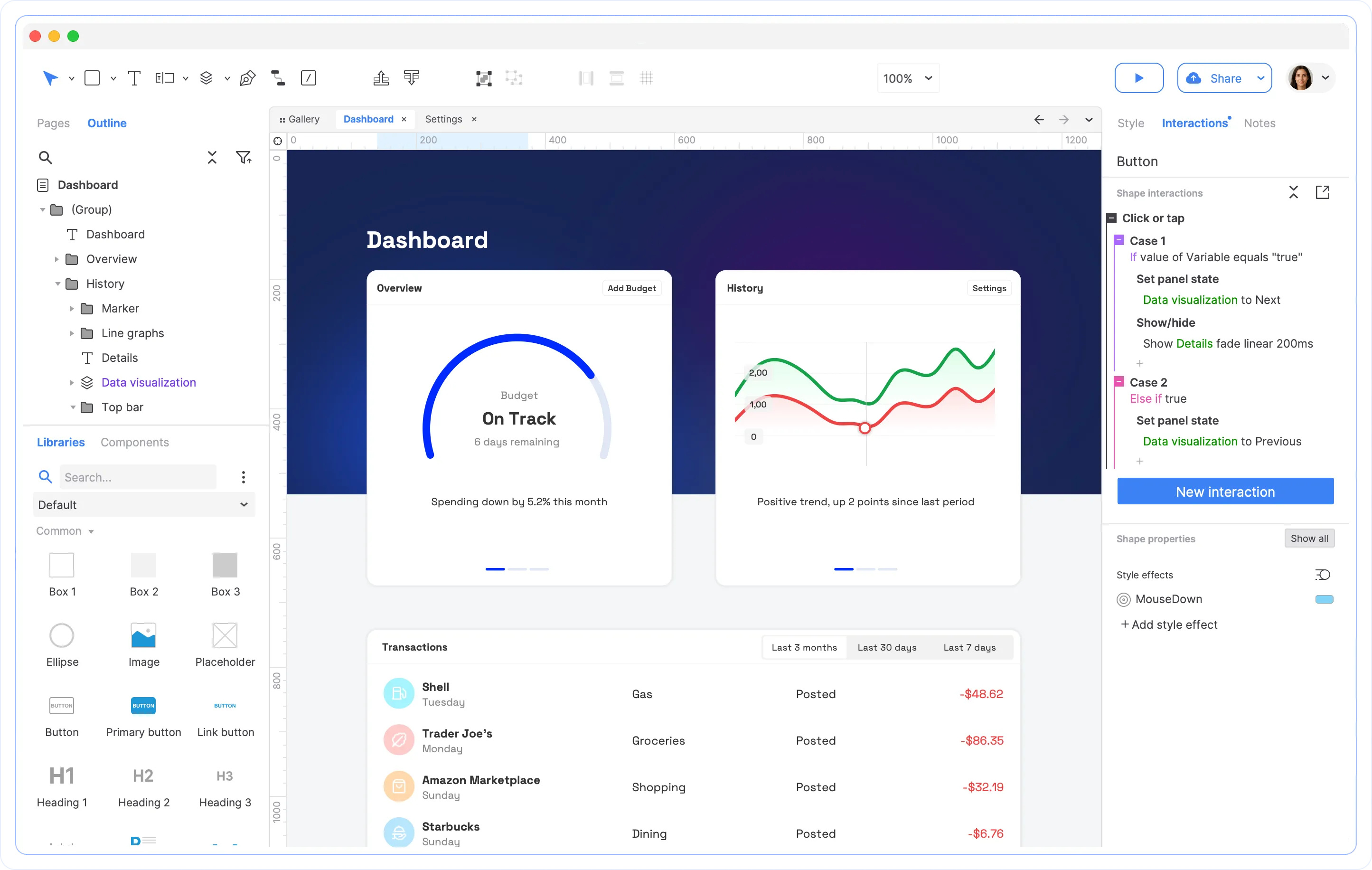Toggle grid display icon in toolbar

(646, 78)
